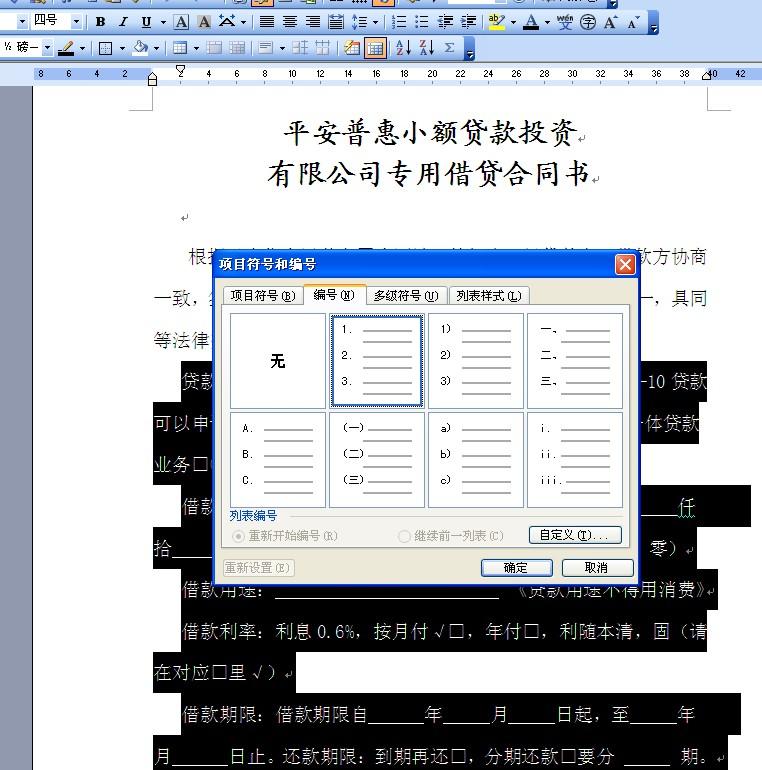762x770 pixels.
Task: Click the enclosed character icon
Action: point(588,22)
